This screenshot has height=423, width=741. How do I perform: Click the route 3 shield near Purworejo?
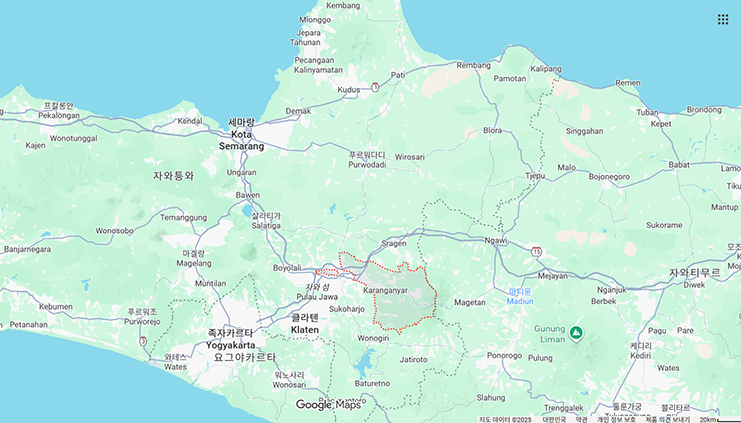coord(143,341)
